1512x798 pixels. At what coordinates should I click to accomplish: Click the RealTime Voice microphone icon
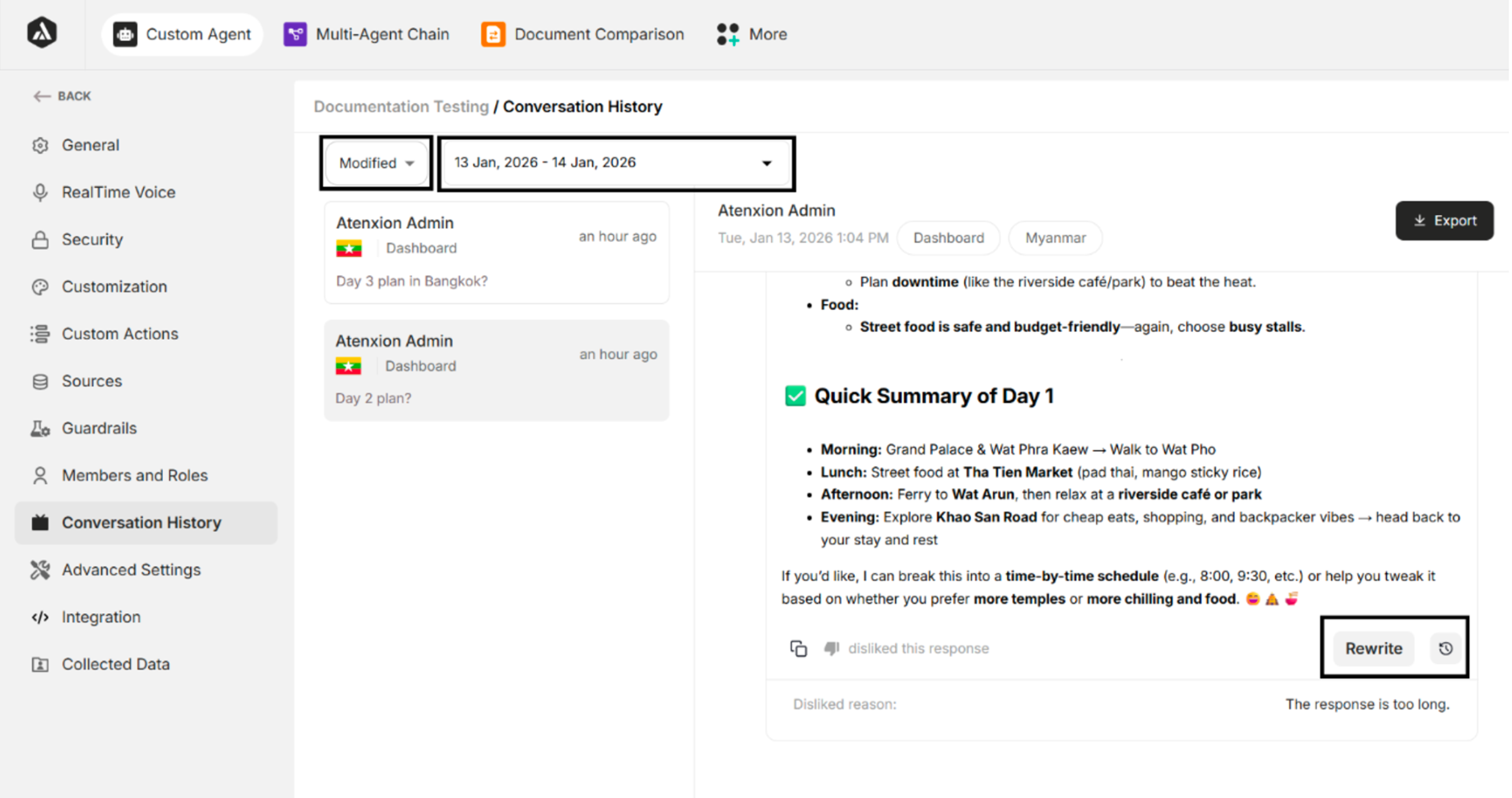click(40, 193)
